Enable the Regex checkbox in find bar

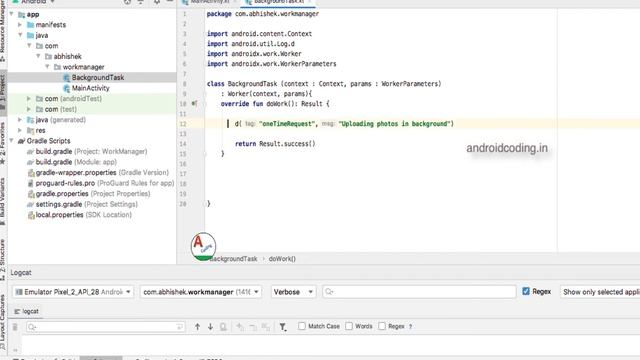[x=382, y=326]
